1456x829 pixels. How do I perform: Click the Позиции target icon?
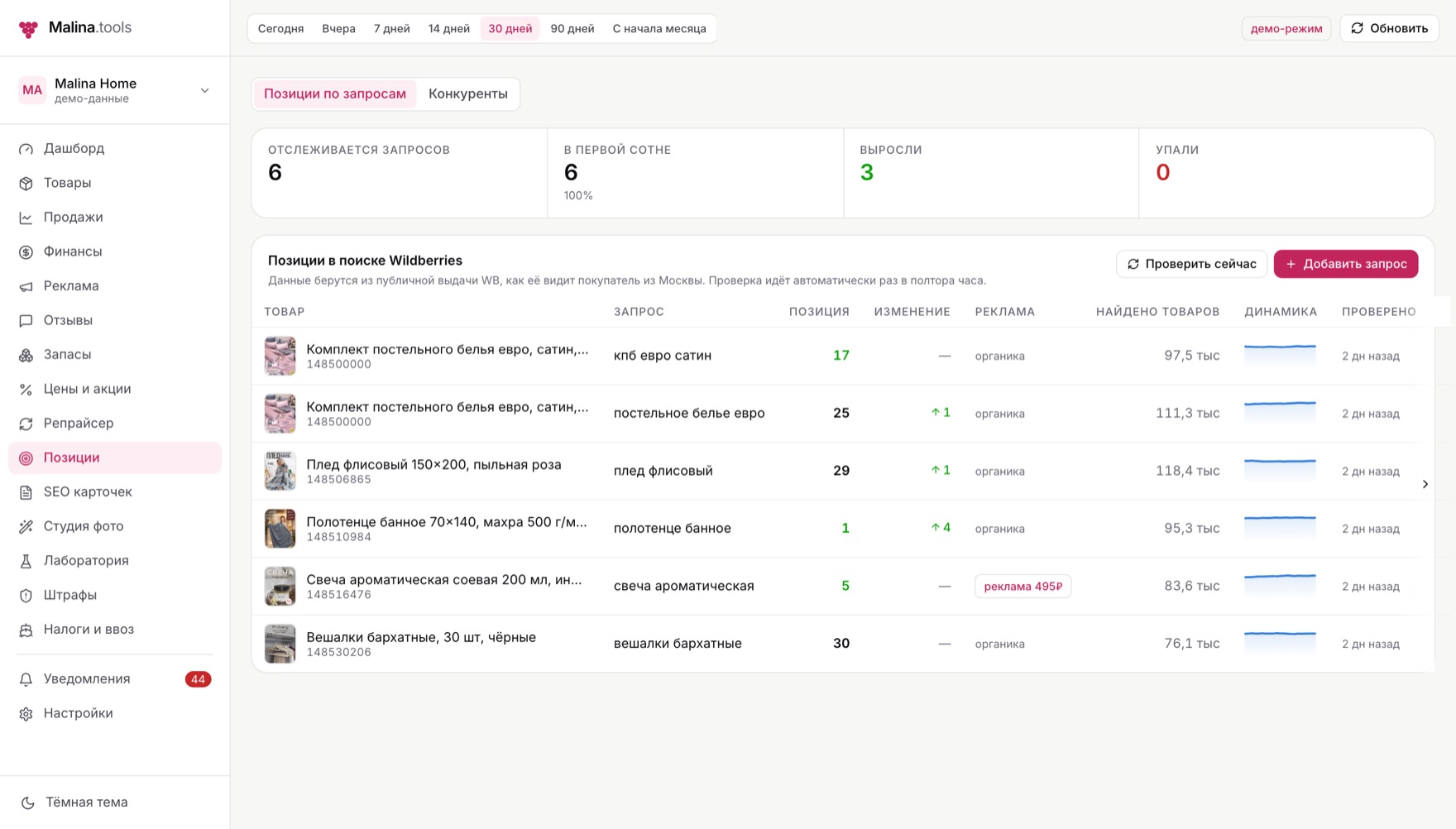(26, 458)
